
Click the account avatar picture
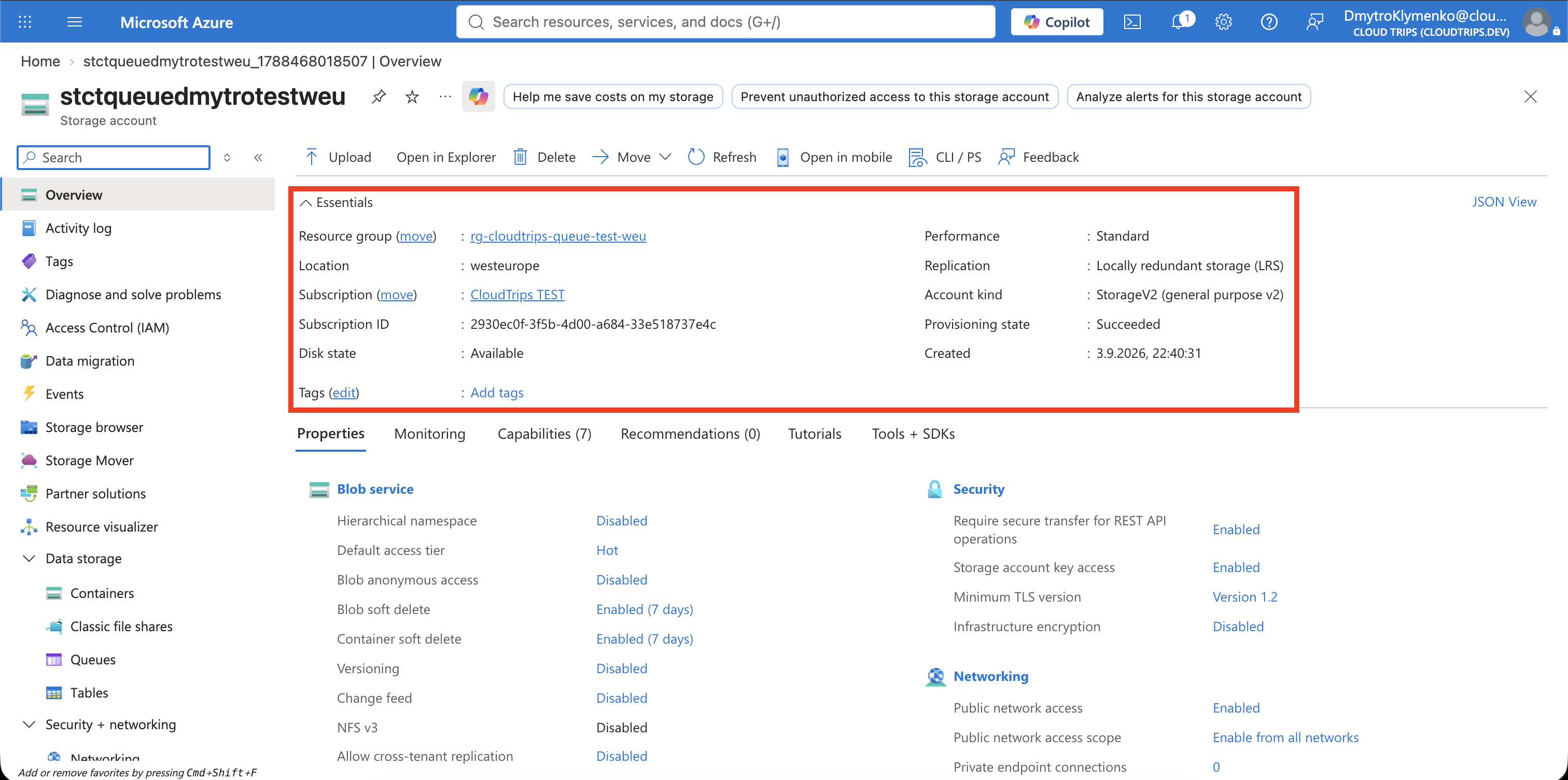point(1537,22)
